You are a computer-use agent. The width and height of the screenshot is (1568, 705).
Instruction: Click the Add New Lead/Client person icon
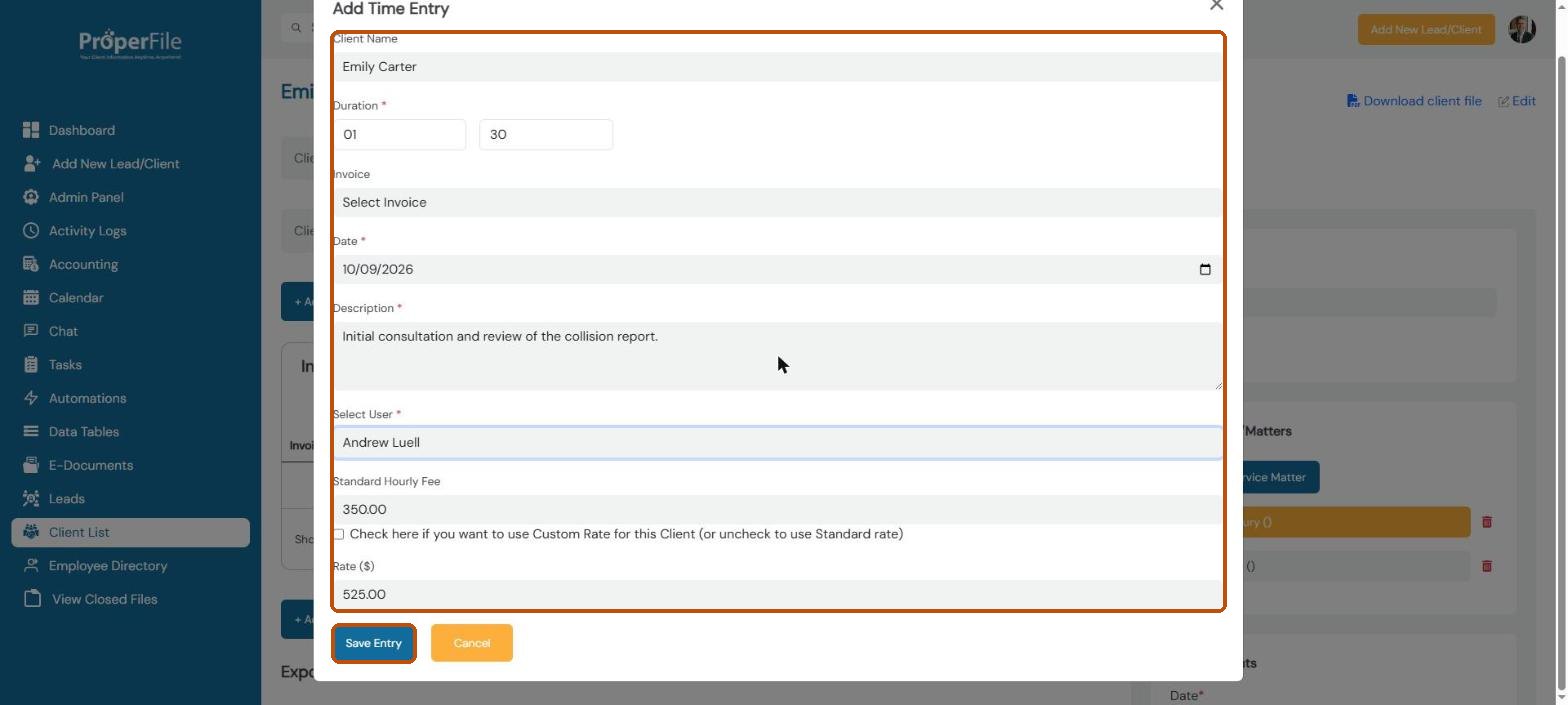click(32, 164)
